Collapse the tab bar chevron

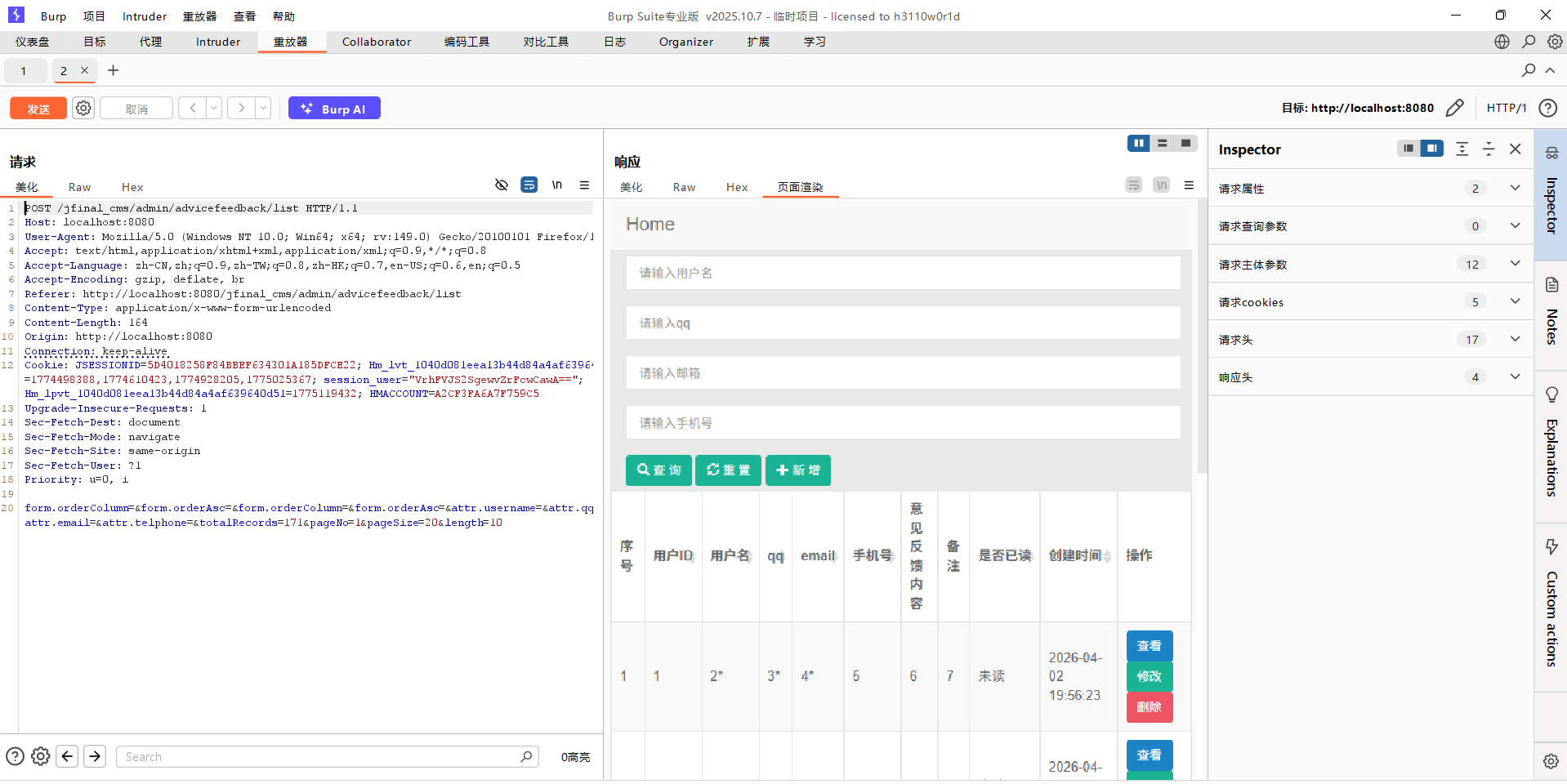(x=1550, y=70)
